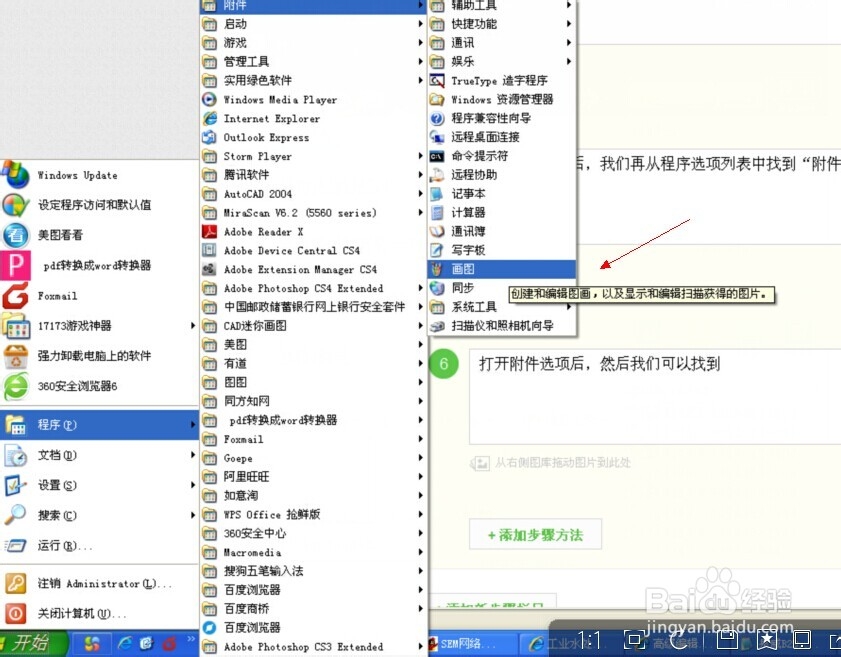Open Adobe Extension Manager CS4
The image size is (841, 657).
[313, 269]
